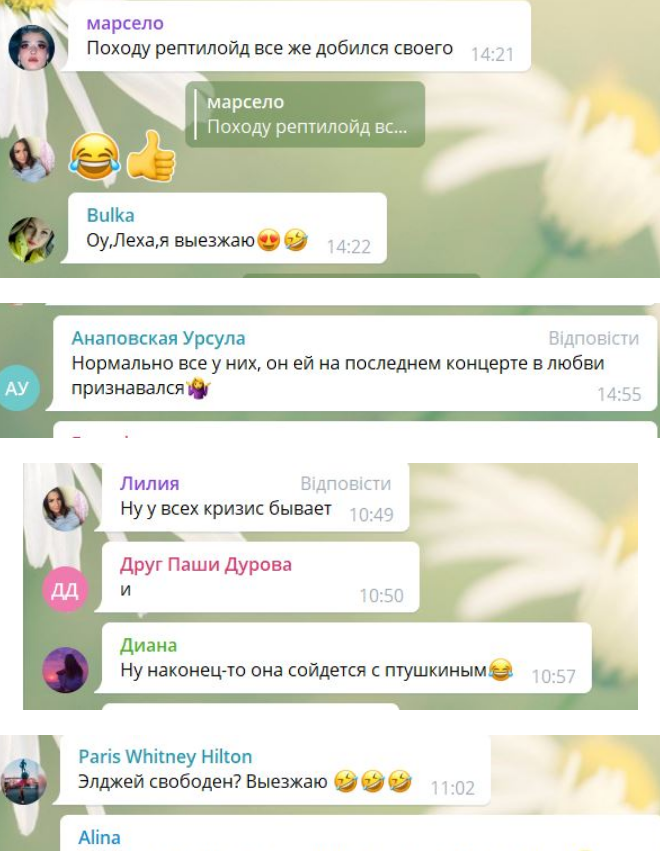Click the quoted reply from марсело

305,114
